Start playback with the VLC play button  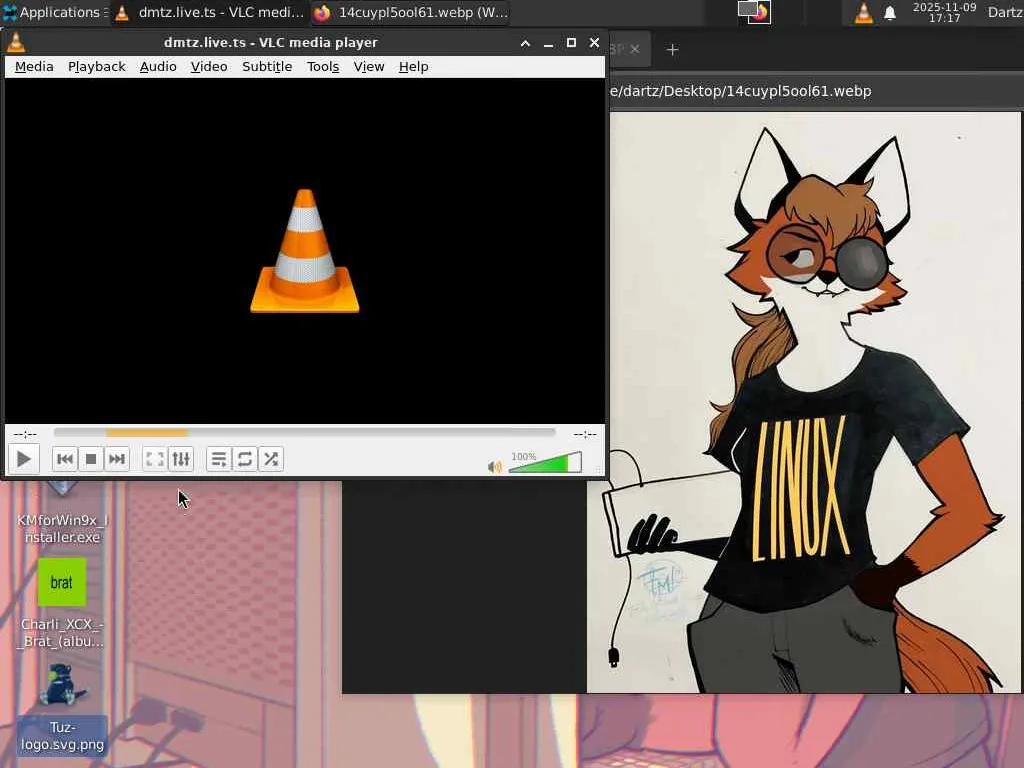(24, 459)
